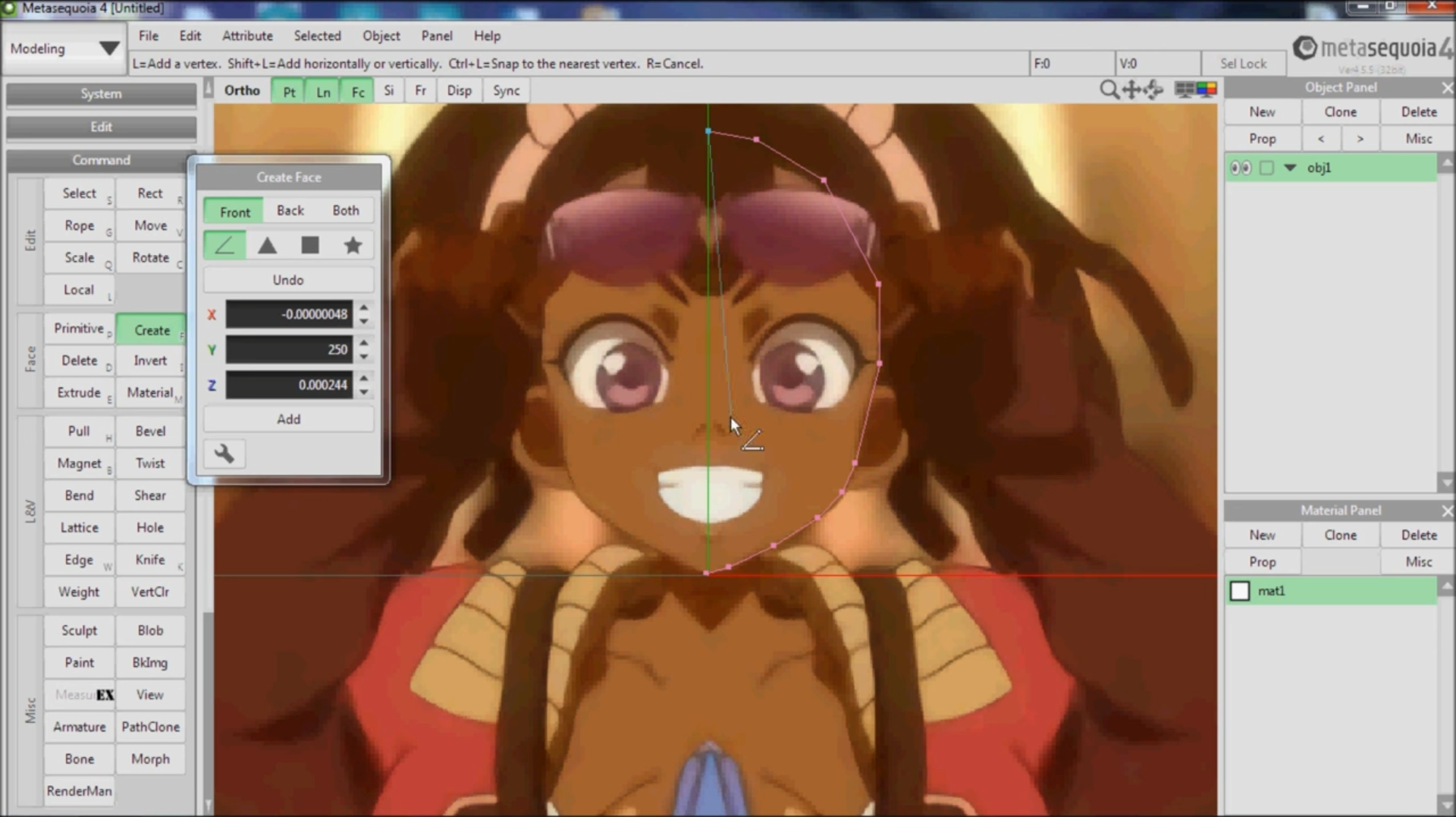
Task: Click the Sel Lock button
Action: click(x=1243, y=64)
